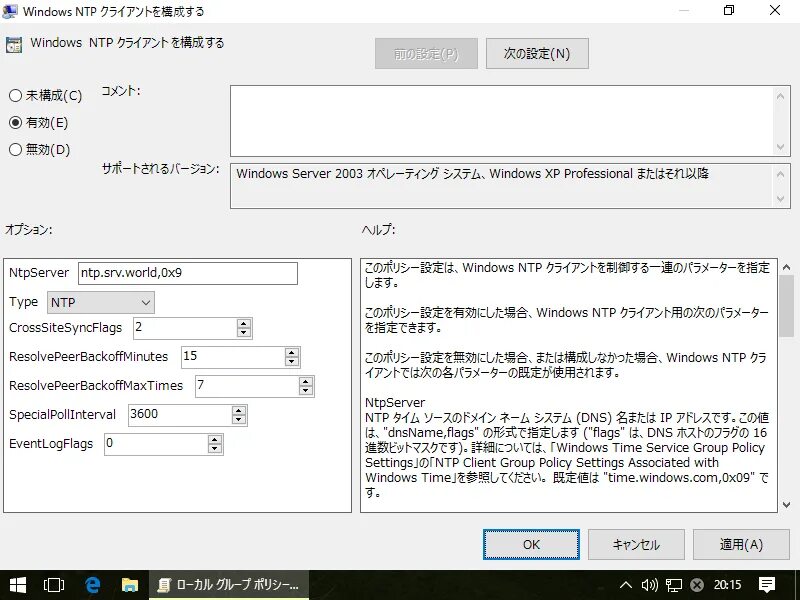Click comment box scroll-up arrow

coord(780,95)
